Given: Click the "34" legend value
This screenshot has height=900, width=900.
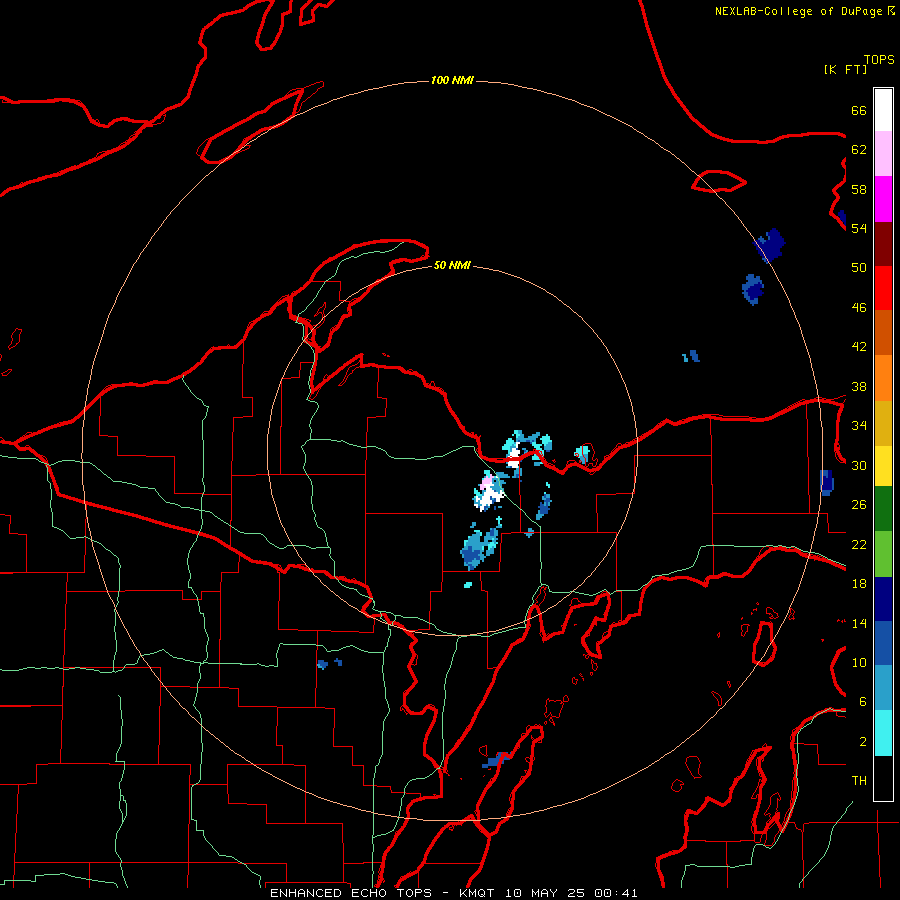Looking at the screenshot, I should (859, 426).
